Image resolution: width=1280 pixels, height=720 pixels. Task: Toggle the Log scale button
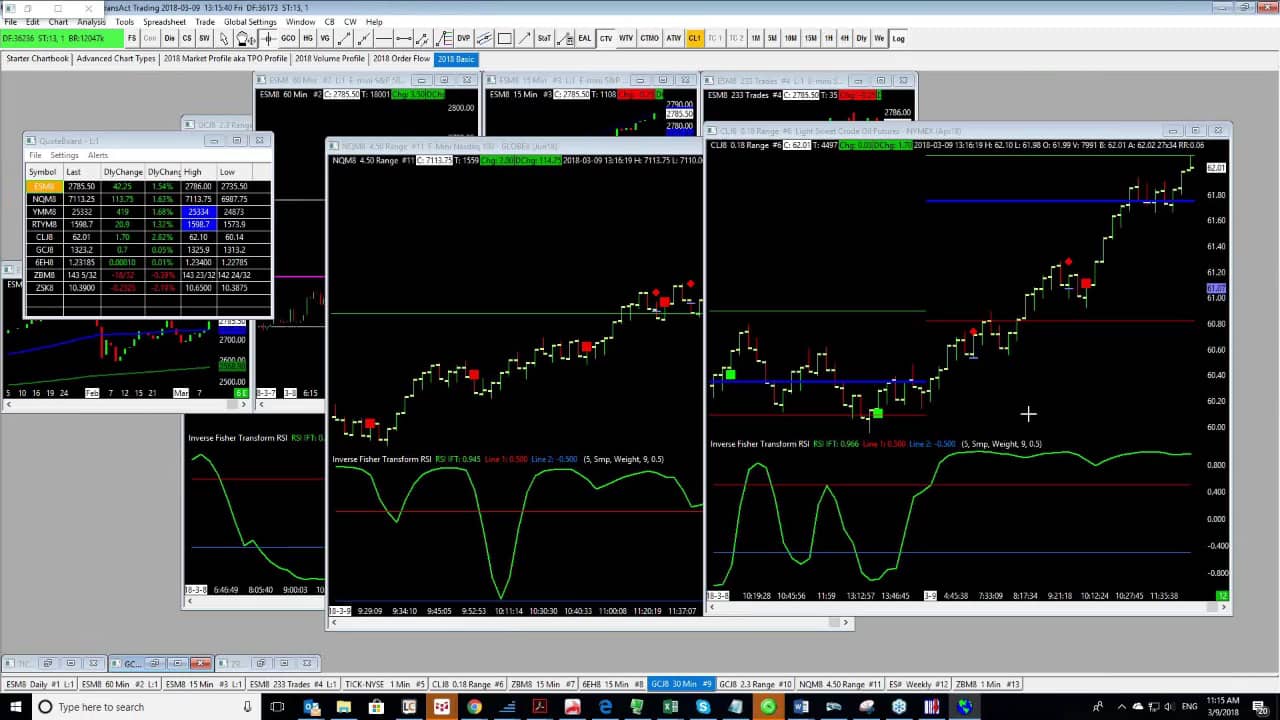coord(899,38)
